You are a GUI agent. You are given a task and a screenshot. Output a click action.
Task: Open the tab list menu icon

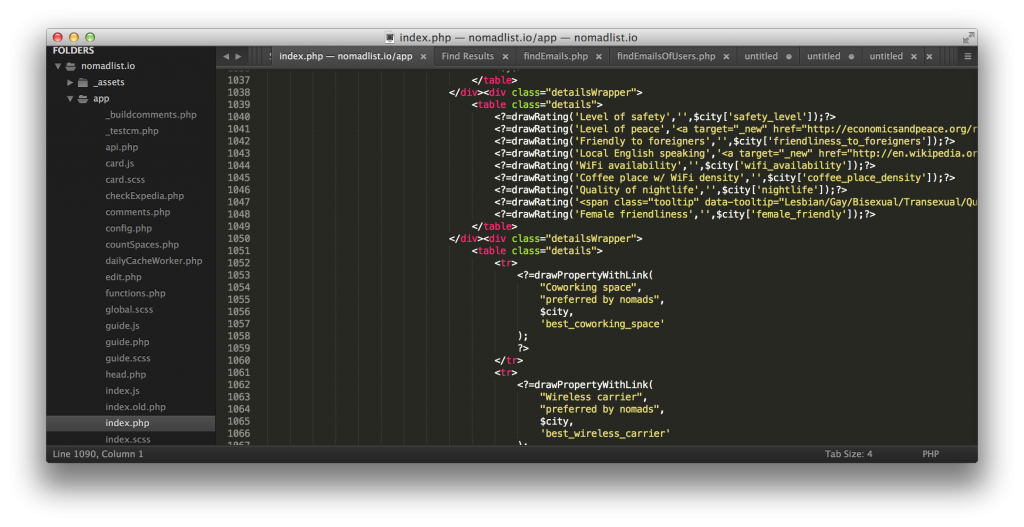click(x=967, y=57)
